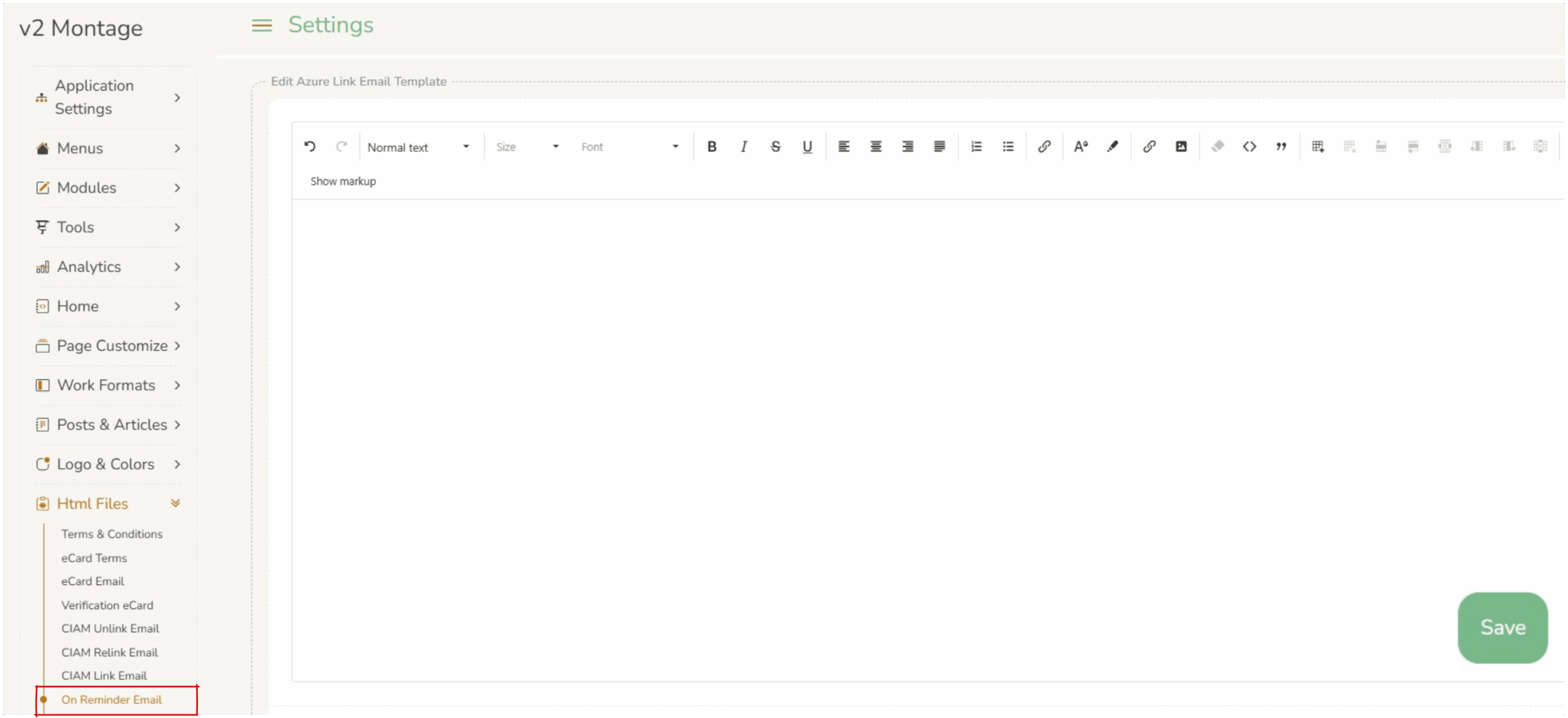Insert an image into the template
The image size is (1568, 718).
click(x=1181, y=146)
